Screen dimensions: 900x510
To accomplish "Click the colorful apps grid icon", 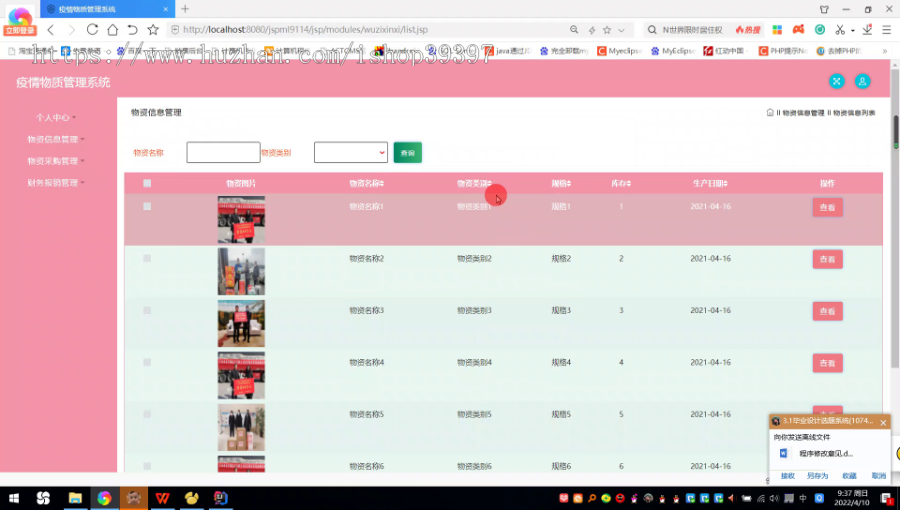I will click(777, 30).
